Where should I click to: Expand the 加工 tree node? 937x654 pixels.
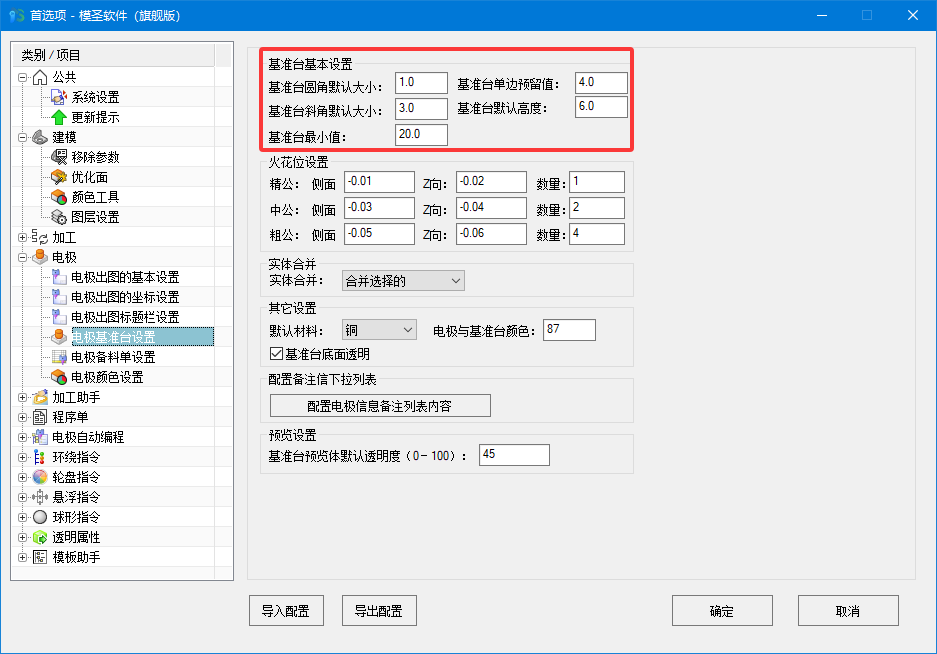pyautogui.click(x=23, y=237)
